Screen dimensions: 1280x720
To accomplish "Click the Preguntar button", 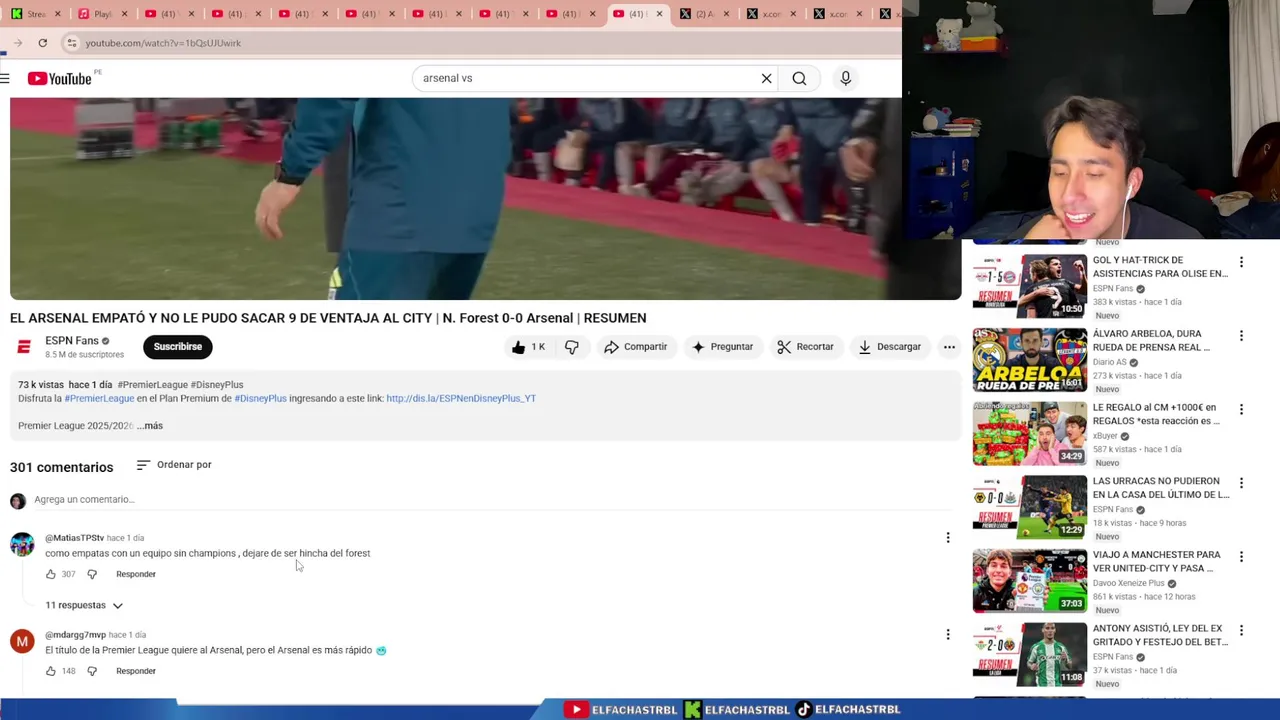I will [722, 347].
